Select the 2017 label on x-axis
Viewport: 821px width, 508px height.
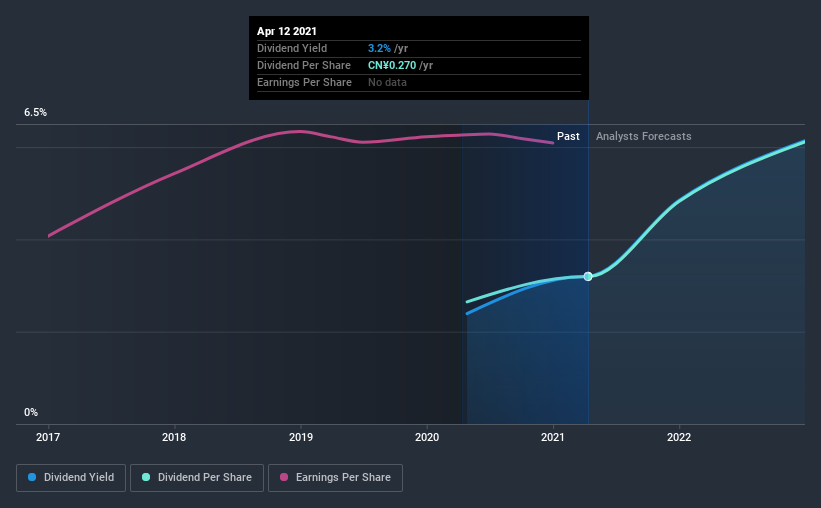(48, 437)
